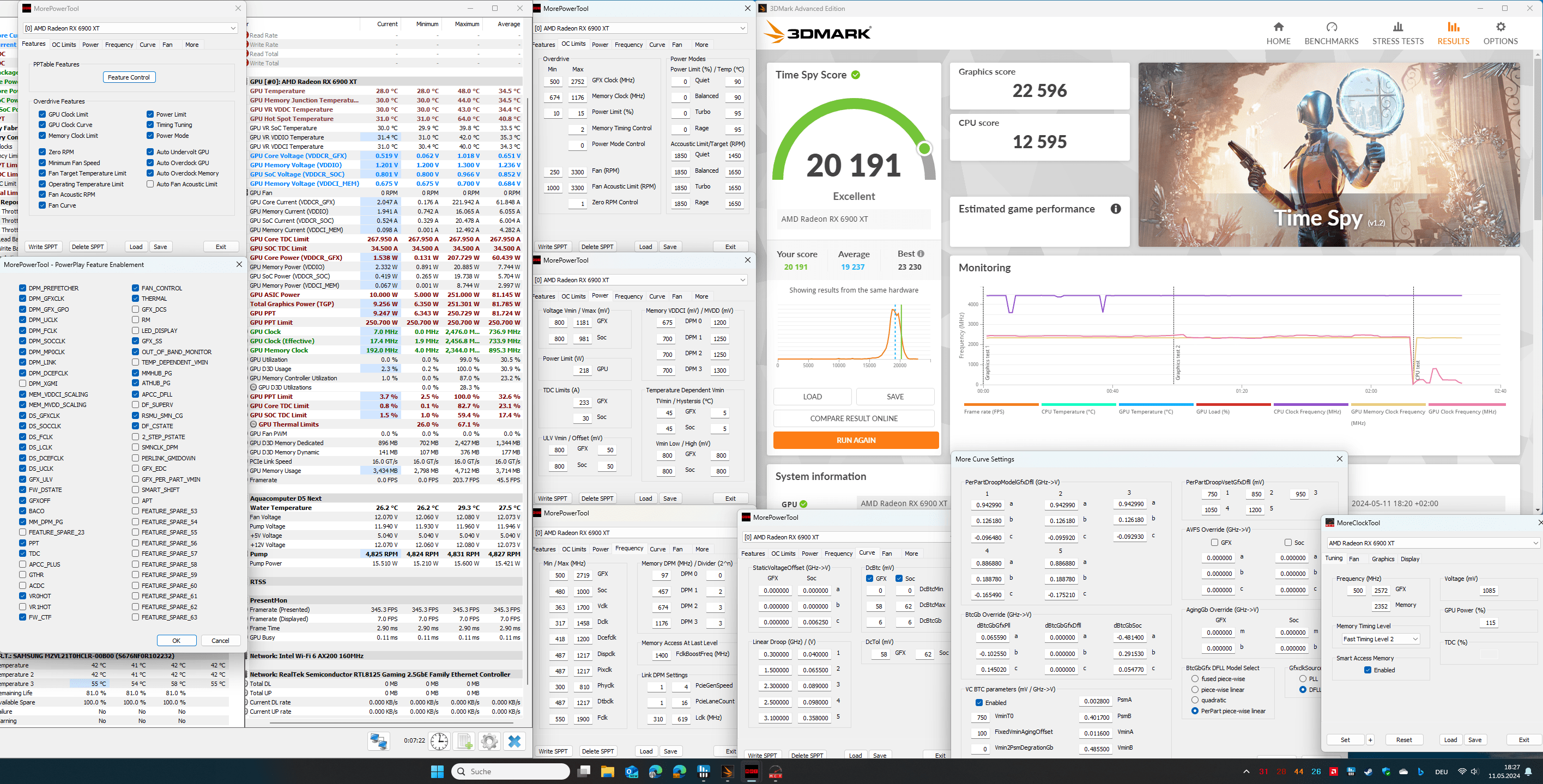Viewport: 1543px width, 784px height.
Task: Expand Memory Timing Level dropdown
Action: [x=1379, y=639]
